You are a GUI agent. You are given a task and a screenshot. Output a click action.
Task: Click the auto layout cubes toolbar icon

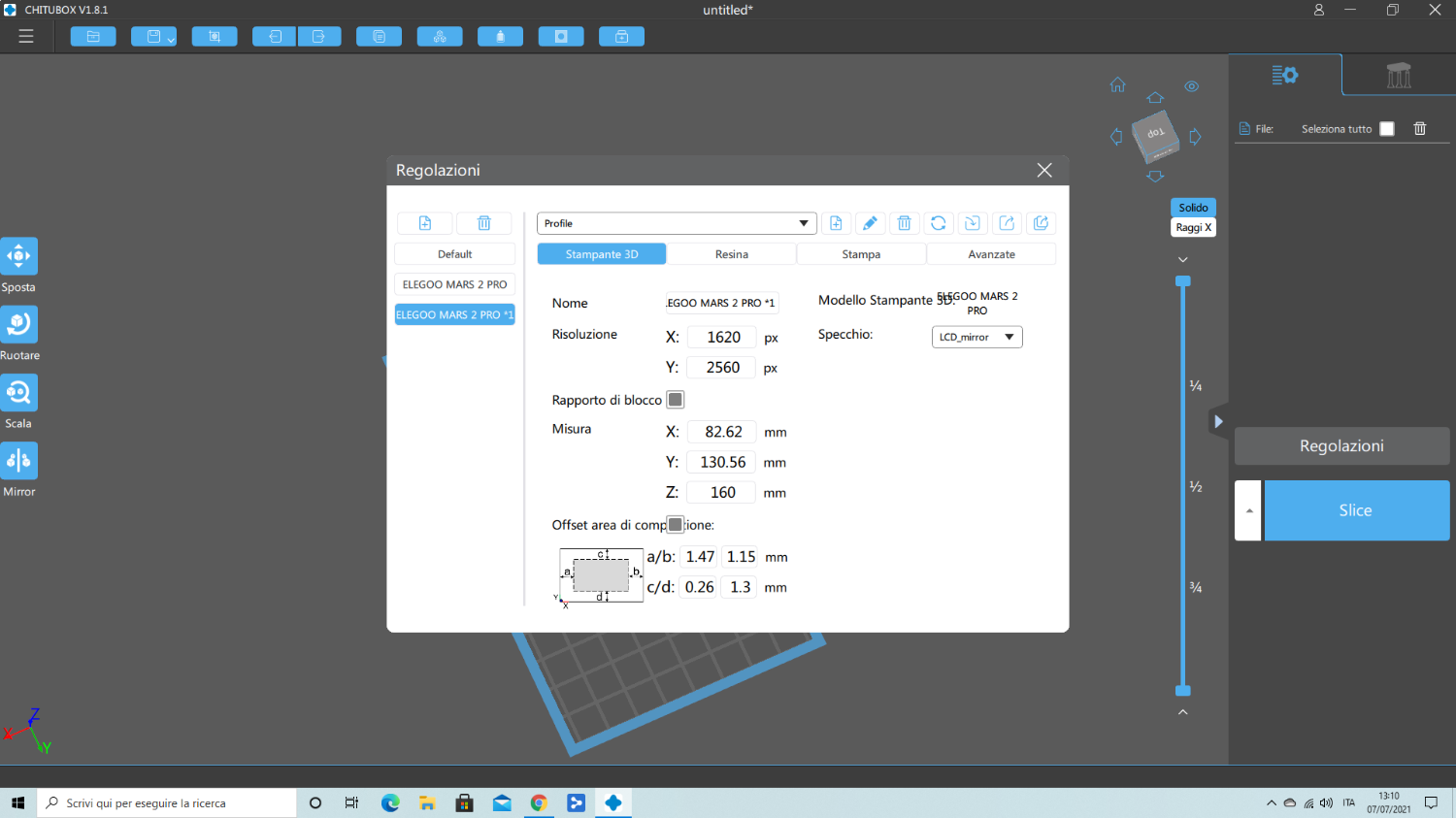click(440, 37)
